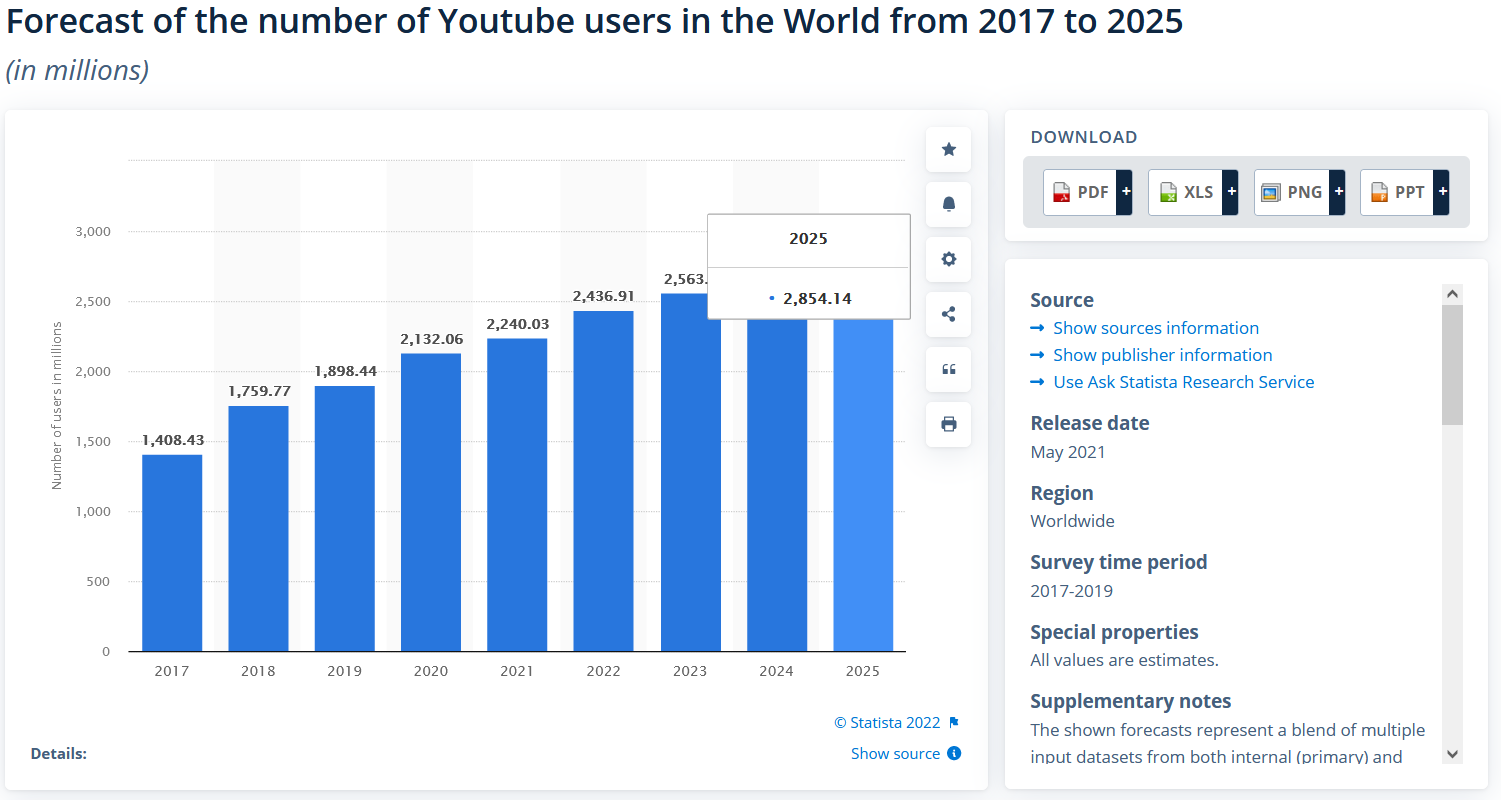Click the Details: label
The width and height of the screenshot is (1501, 800).
tap(59, 753)
